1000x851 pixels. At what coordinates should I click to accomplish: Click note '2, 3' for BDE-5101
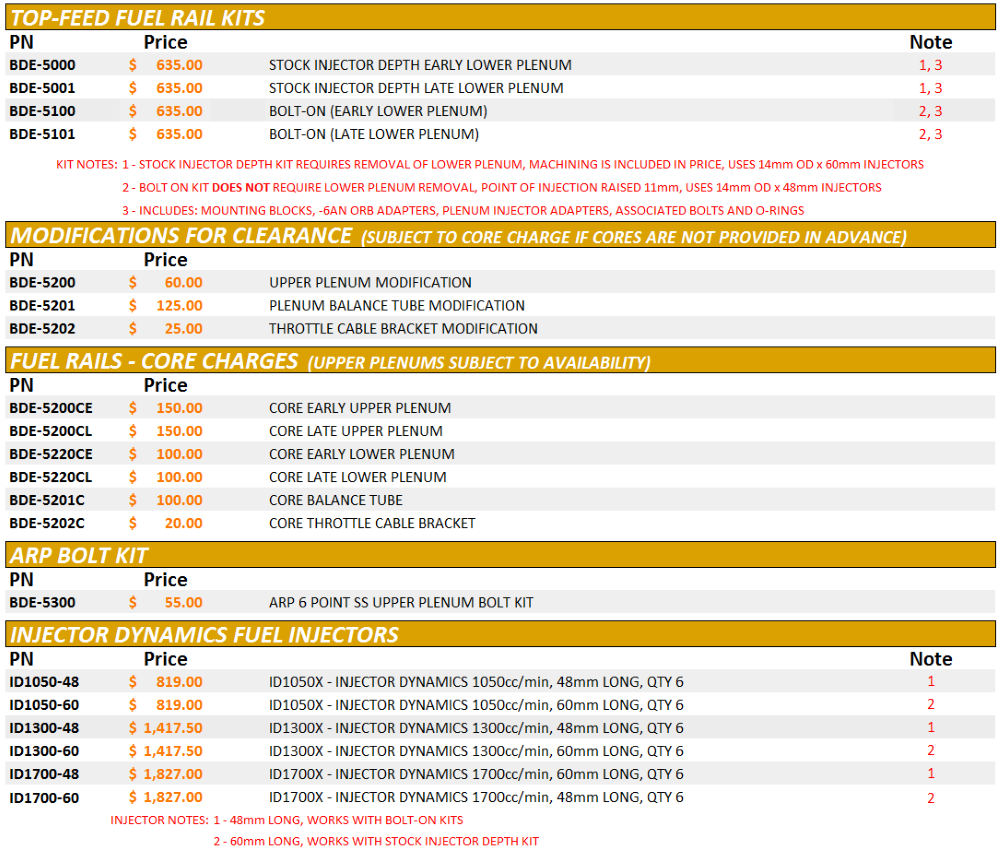[930, 134]
